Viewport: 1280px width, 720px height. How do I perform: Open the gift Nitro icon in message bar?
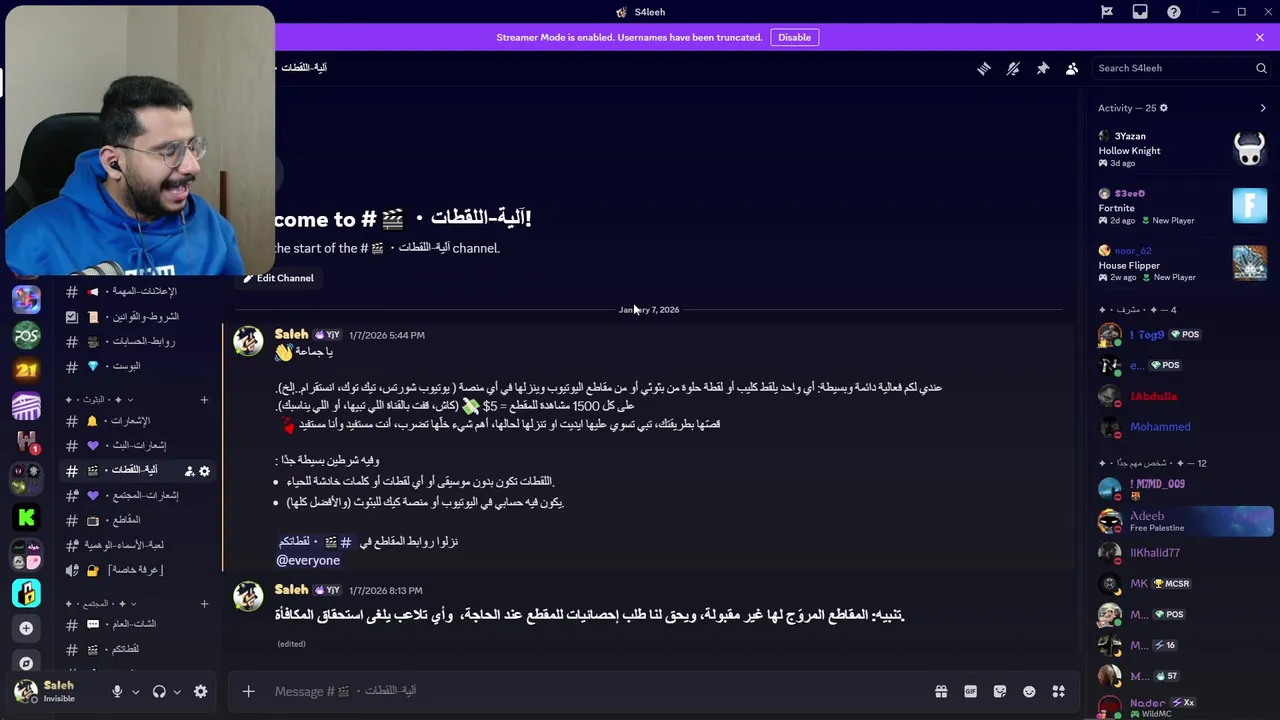point(941,691)
